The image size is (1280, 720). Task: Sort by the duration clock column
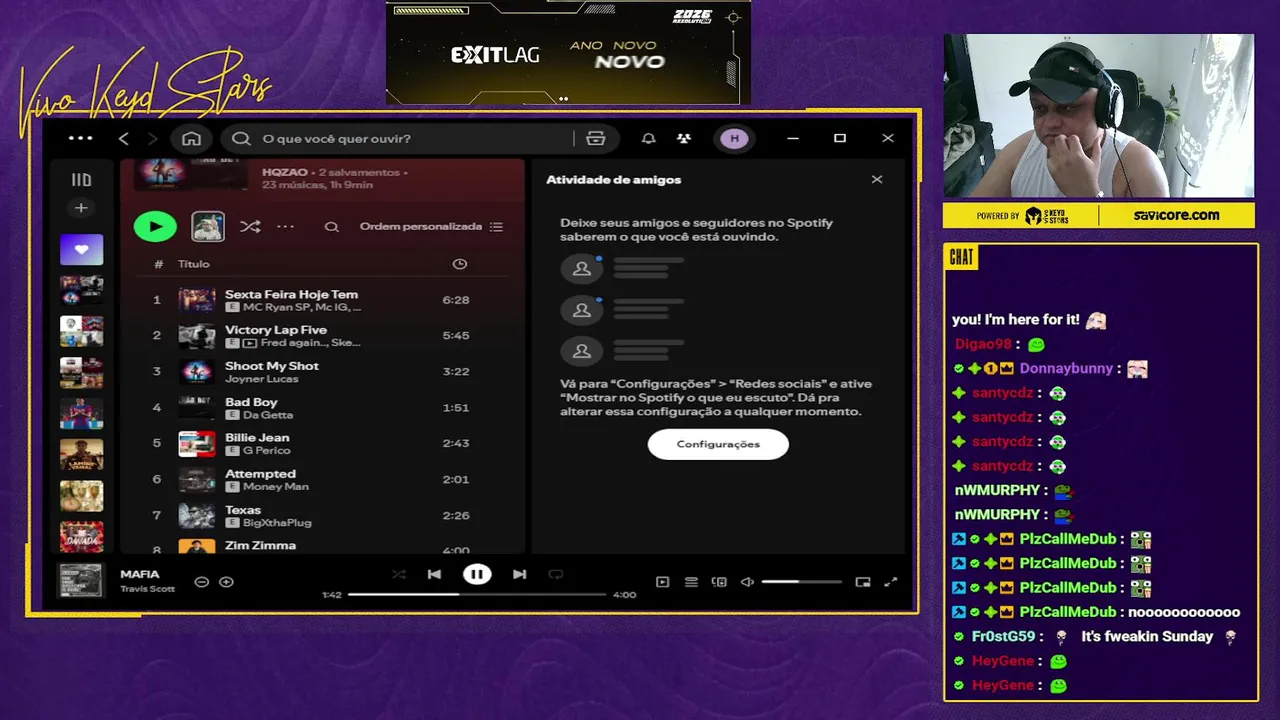coord(459,264)
